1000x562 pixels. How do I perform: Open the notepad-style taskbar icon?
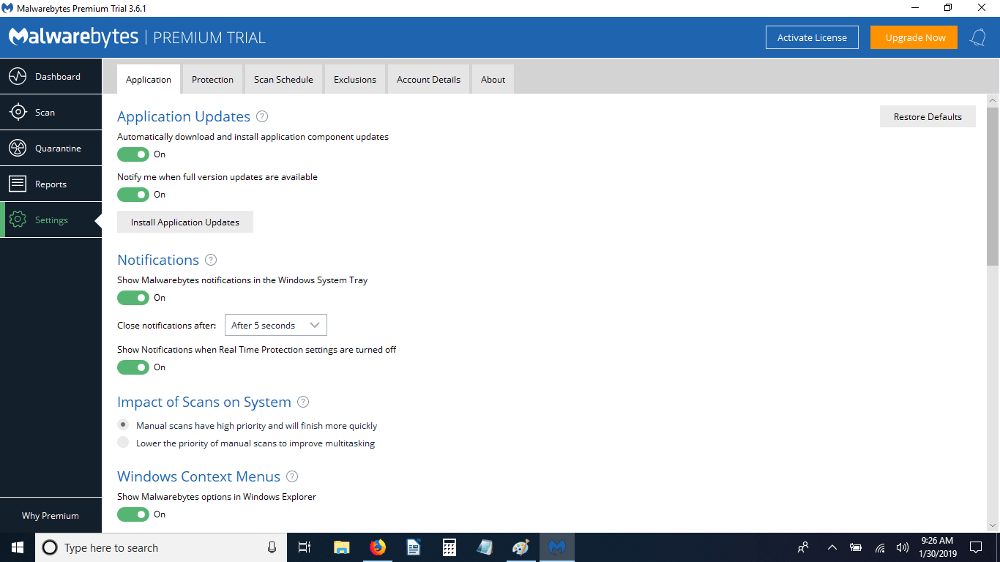[x=485, y=547]
